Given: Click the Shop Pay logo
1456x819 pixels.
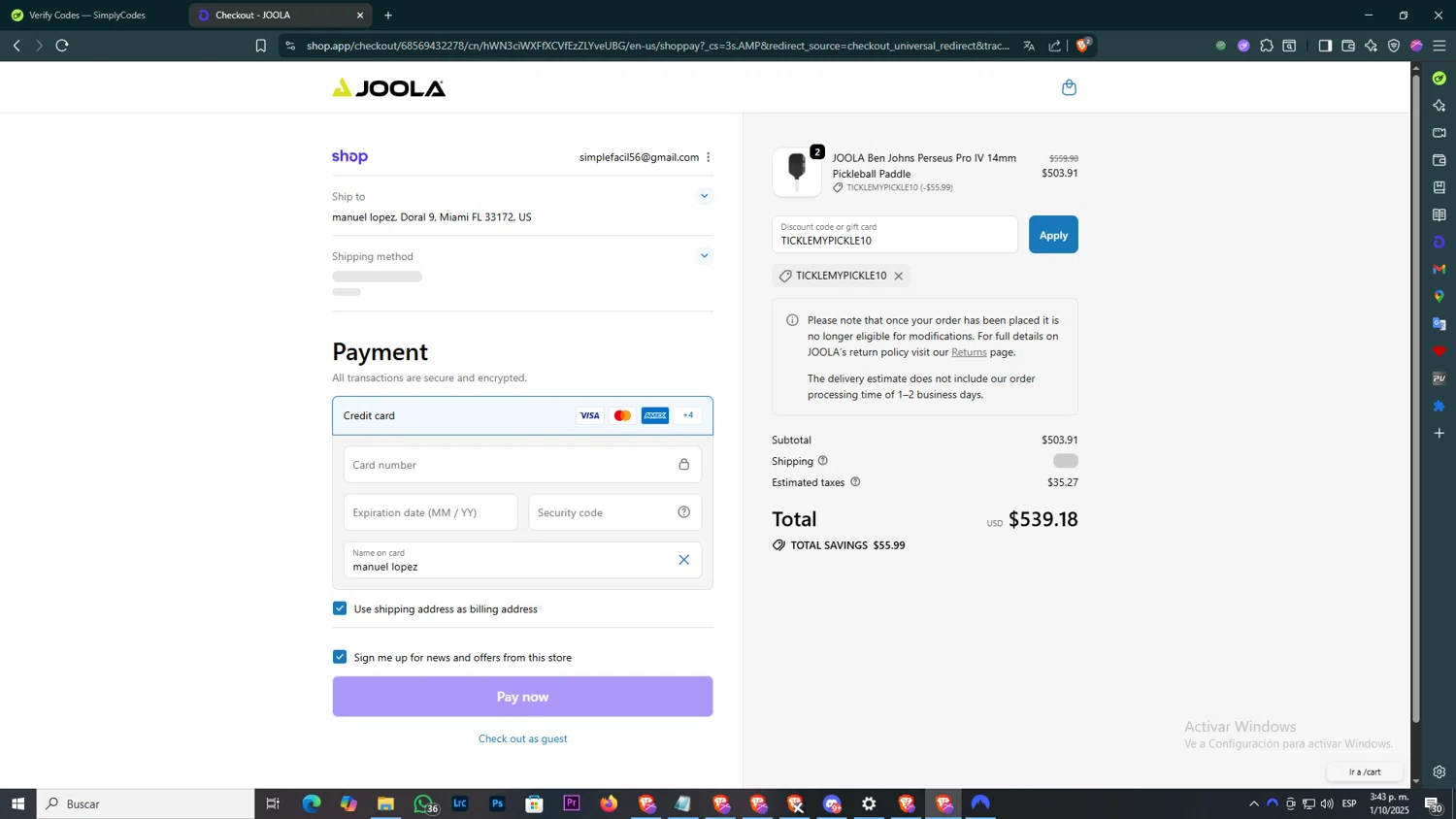Looking at the screenshot, I should click(349, 156).
